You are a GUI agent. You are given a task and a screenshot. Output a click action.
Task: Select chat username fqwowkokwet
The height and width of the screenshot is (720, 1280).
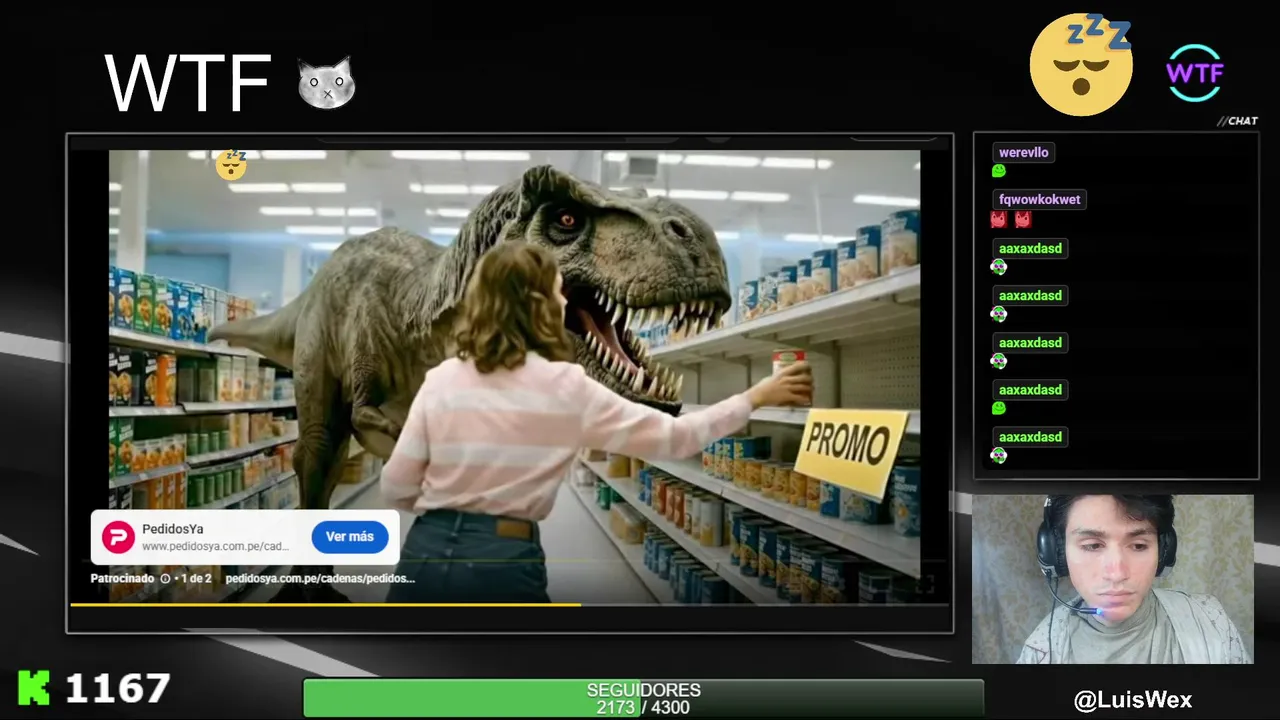pyautogui.click(x=1040, y=200)
